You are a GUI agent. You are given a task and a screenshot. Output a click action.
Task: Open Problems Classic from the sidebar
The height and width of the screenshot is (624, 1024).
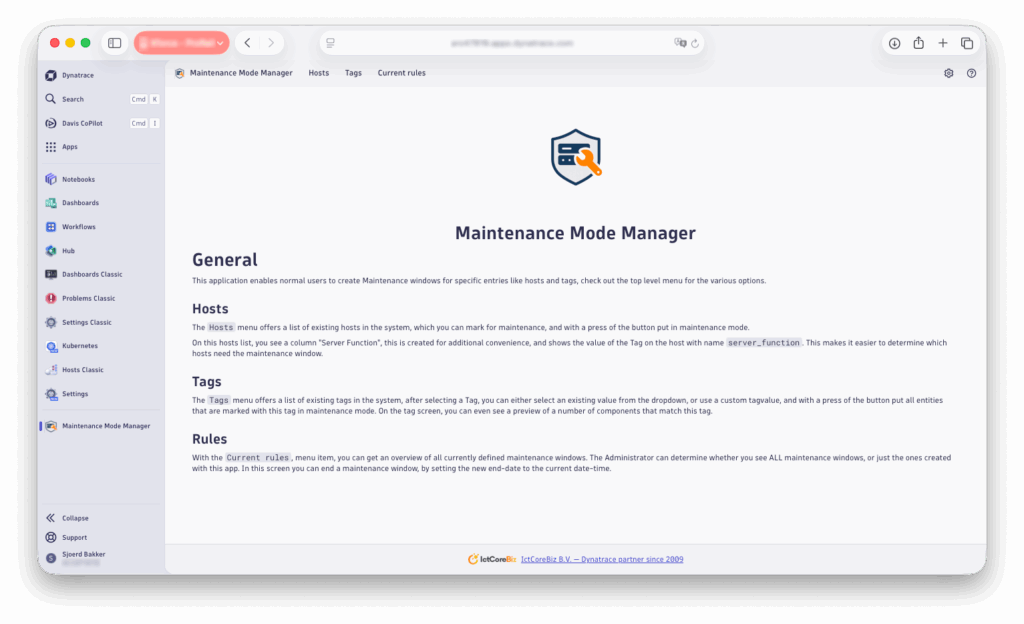[x=88, y=298]
